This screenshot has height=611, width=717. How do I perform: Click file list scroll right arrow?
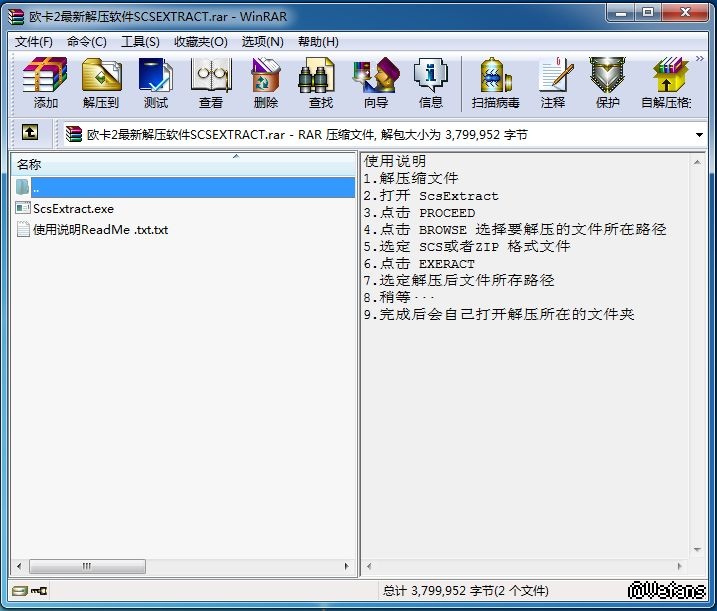pos(346,566)
